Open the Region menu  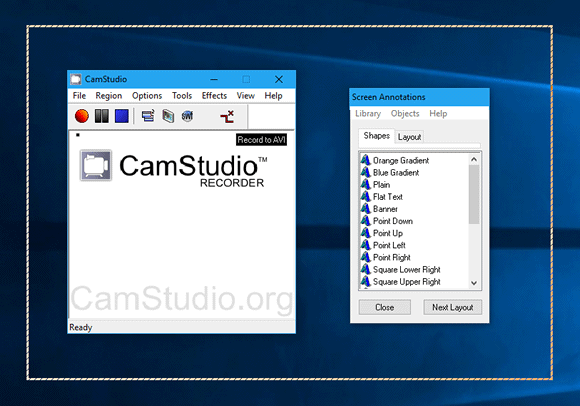108,96
